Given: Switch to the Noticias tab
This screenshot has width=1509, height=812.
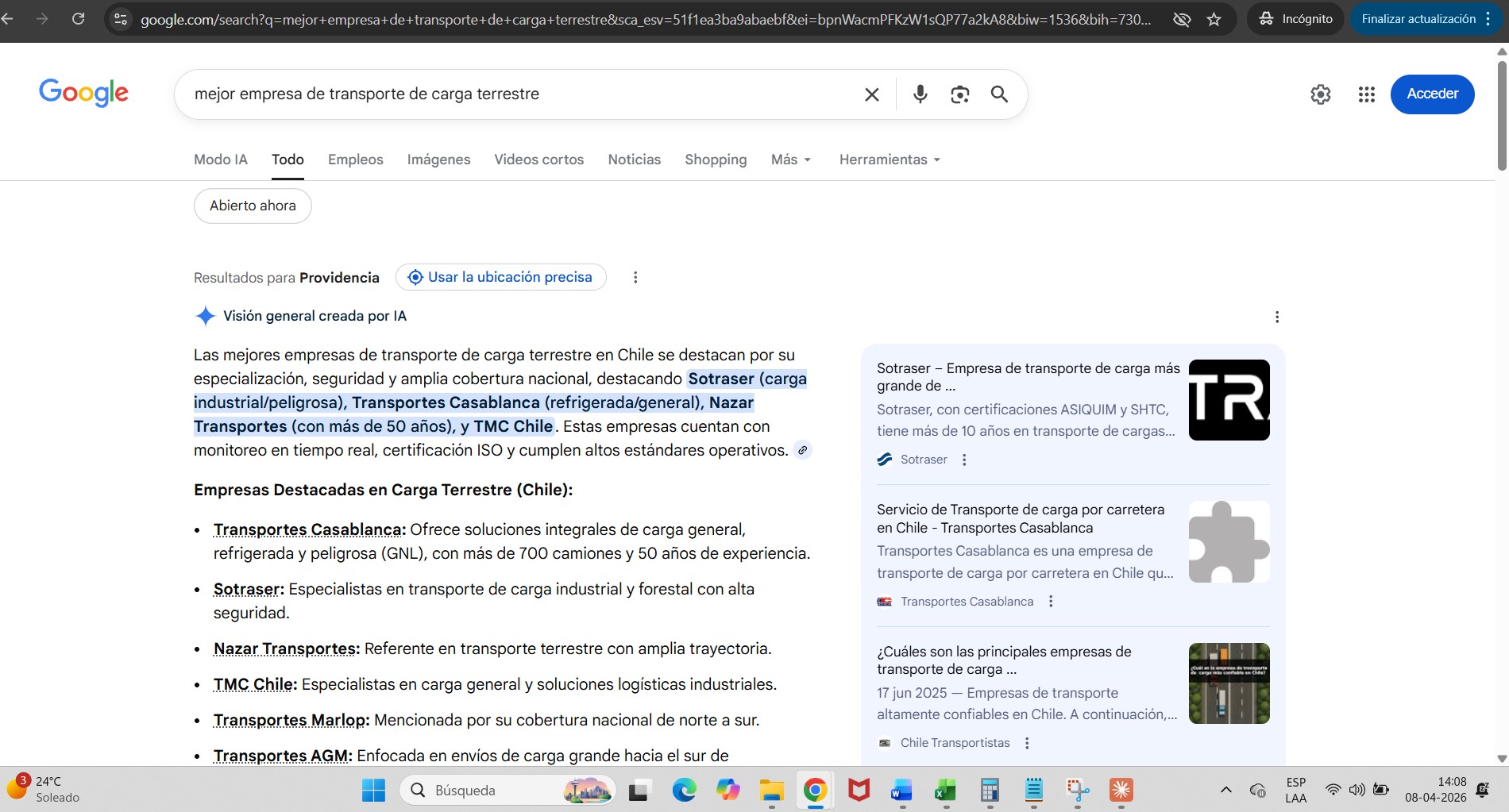Looking at the screenshot, I should (x=634, y=160).
